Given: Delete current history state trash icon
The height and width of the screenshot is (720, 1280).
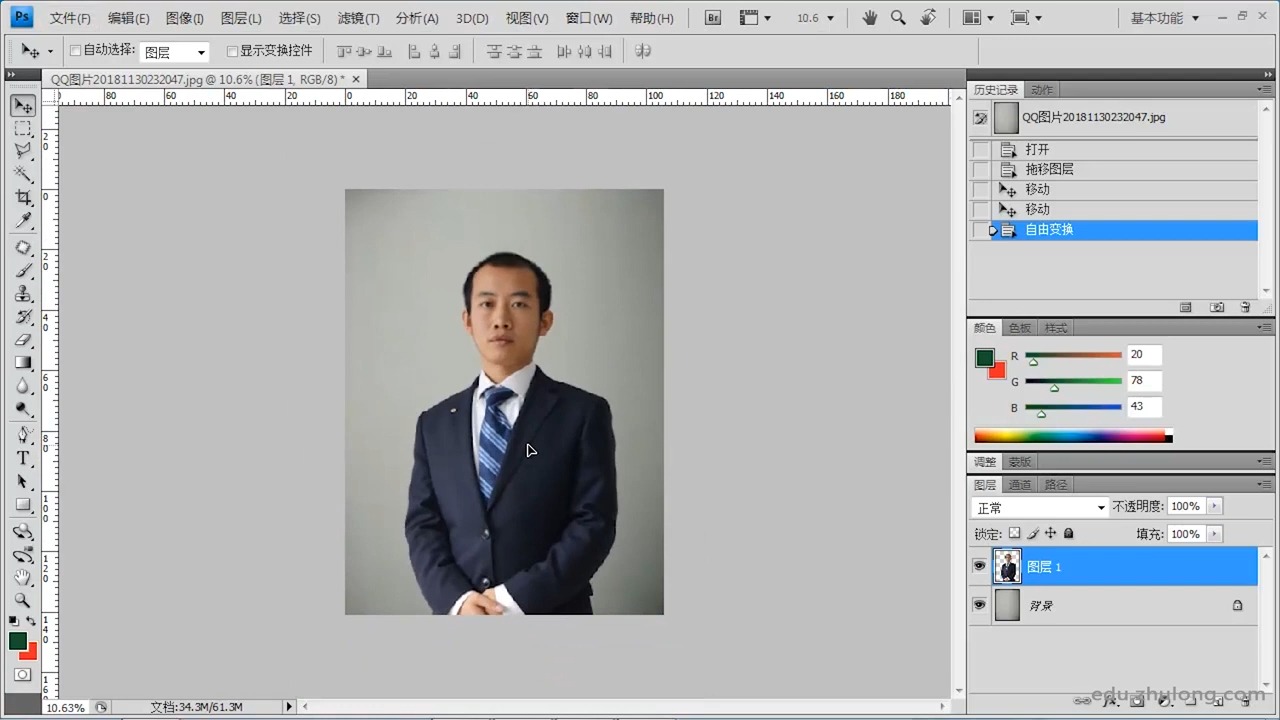Looking at the screenshot, I should pyautogui.click(x=1245, y=307).
